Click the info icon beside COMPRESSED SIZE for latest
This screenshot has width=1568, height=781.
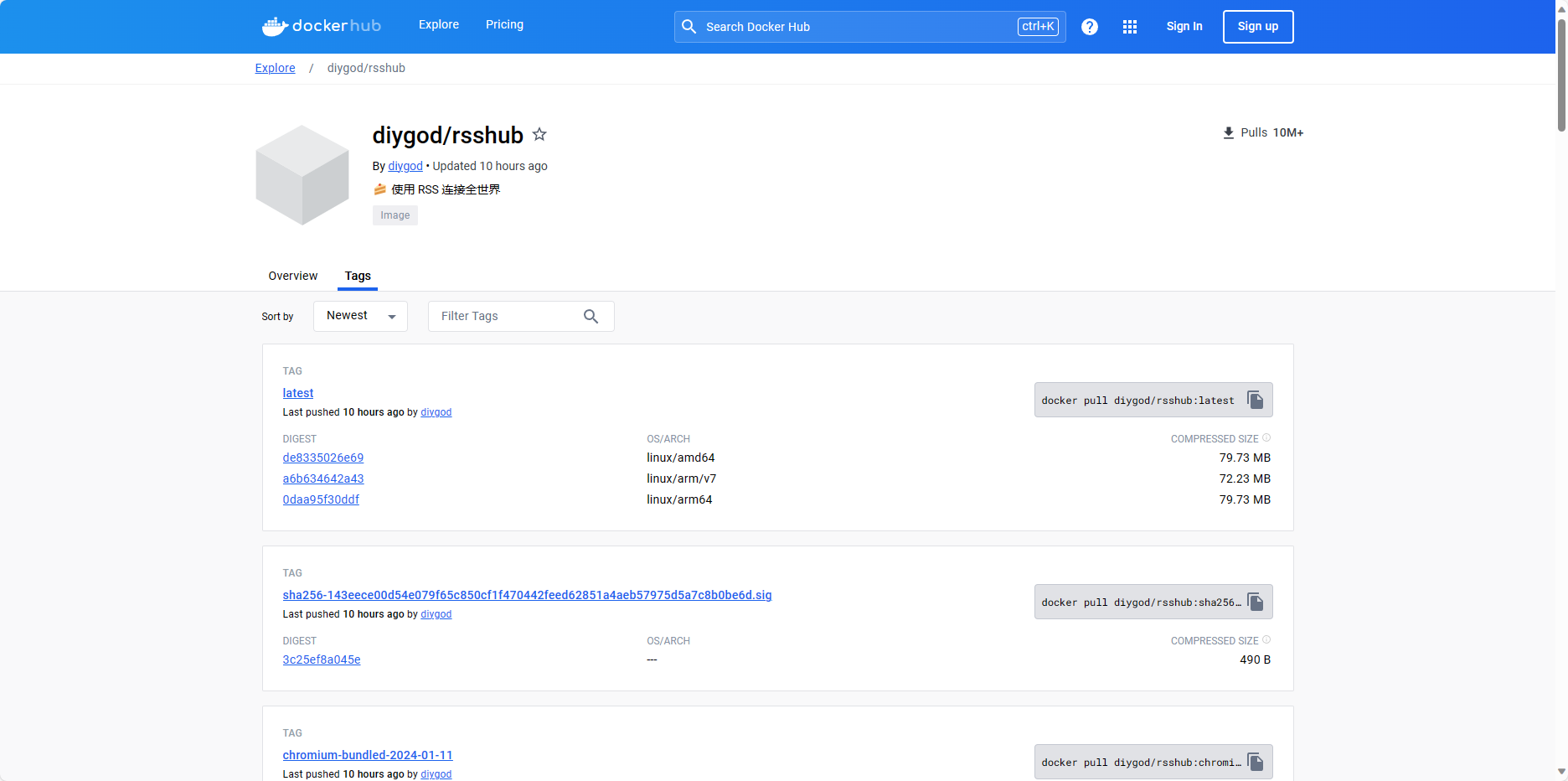tap(1266, 437)
